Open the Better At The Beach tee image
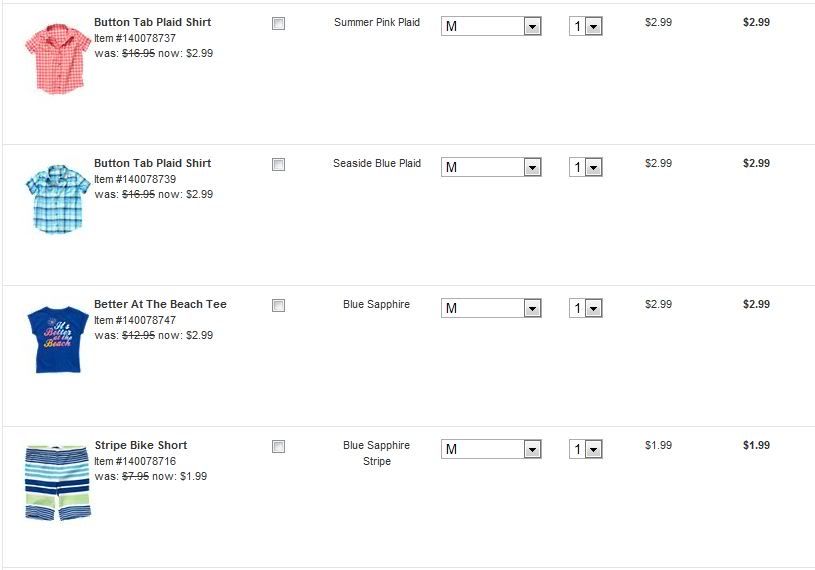Viewport: 815px width, 570px height. [x=57, y=340]
